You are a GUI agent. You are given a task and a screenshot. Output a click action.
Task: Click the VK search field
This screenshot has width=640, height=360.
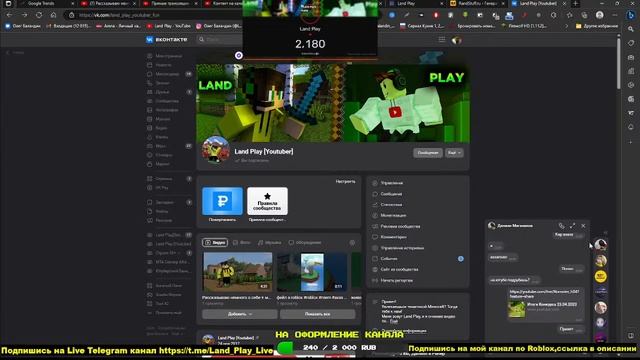220,40
